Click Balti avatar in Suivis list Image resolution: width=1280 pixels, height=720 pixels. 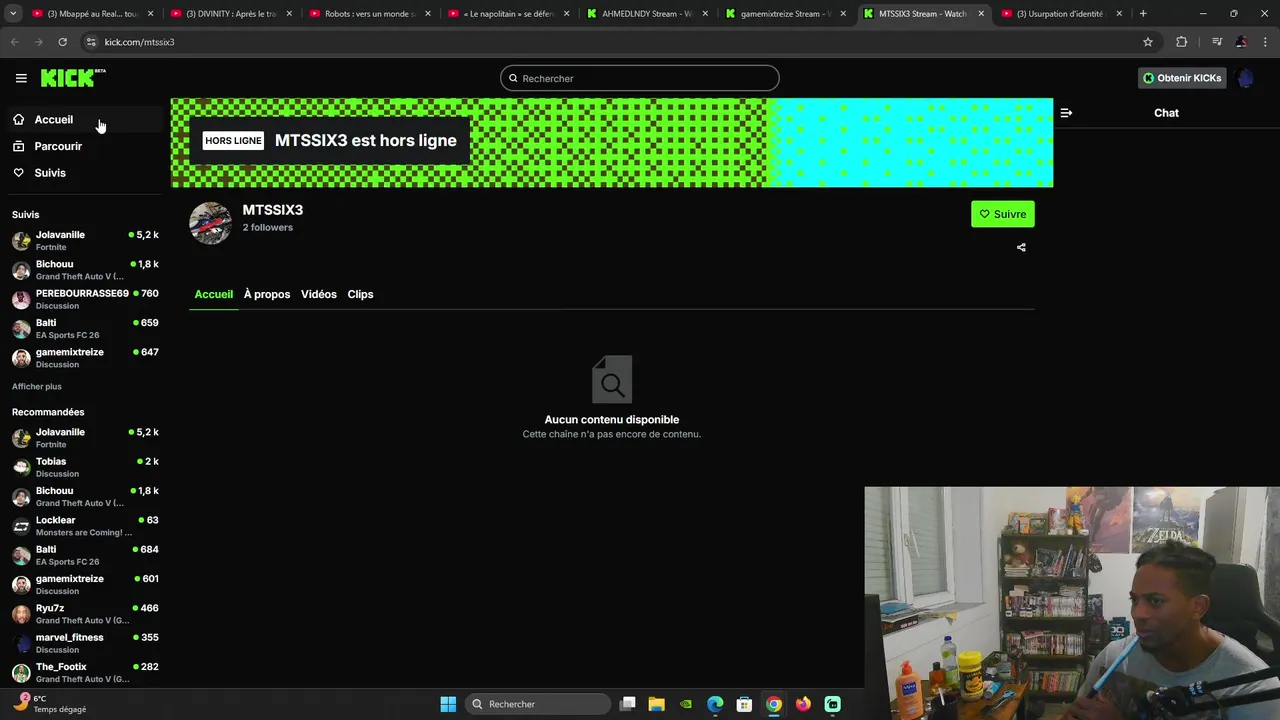[x=21, y=329]
